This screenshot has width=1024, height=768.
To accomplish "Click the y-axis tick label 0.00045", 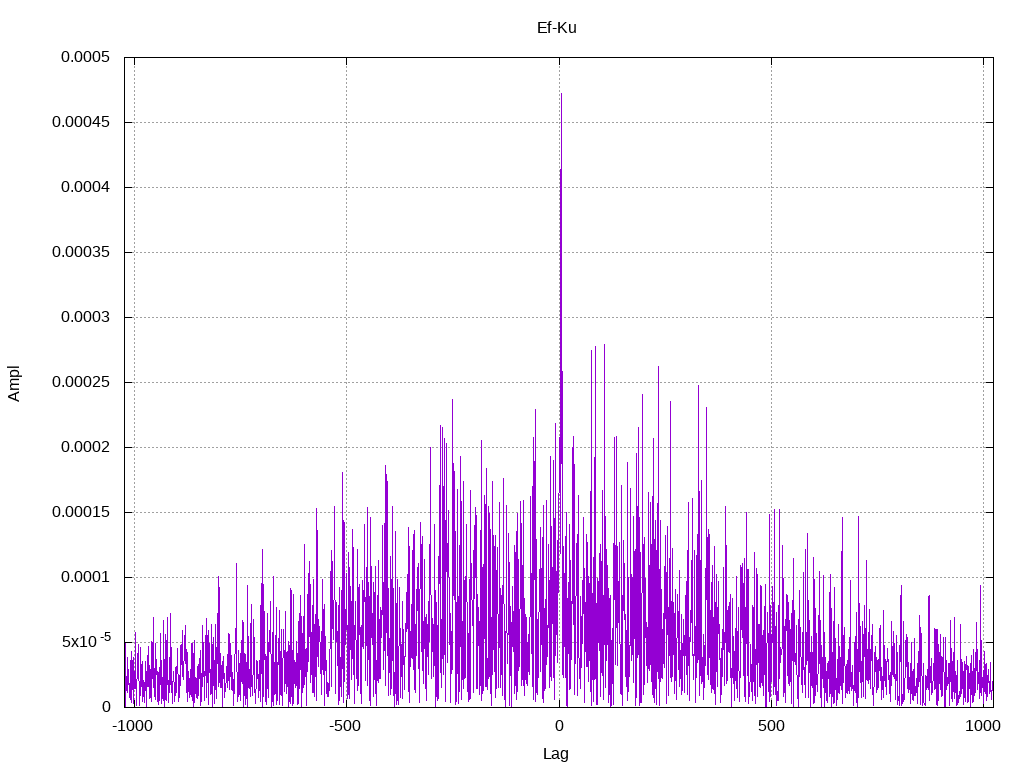I will coord(81,122).
